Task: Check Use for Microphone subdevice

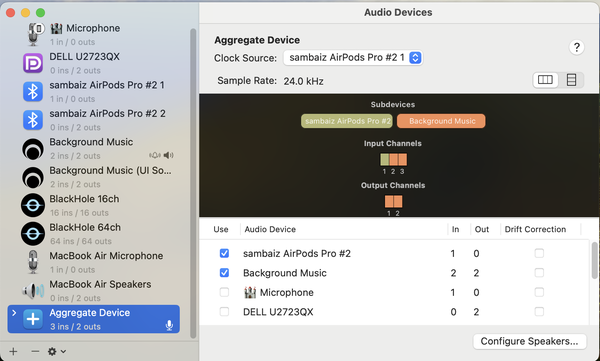Action: (224, 292)
